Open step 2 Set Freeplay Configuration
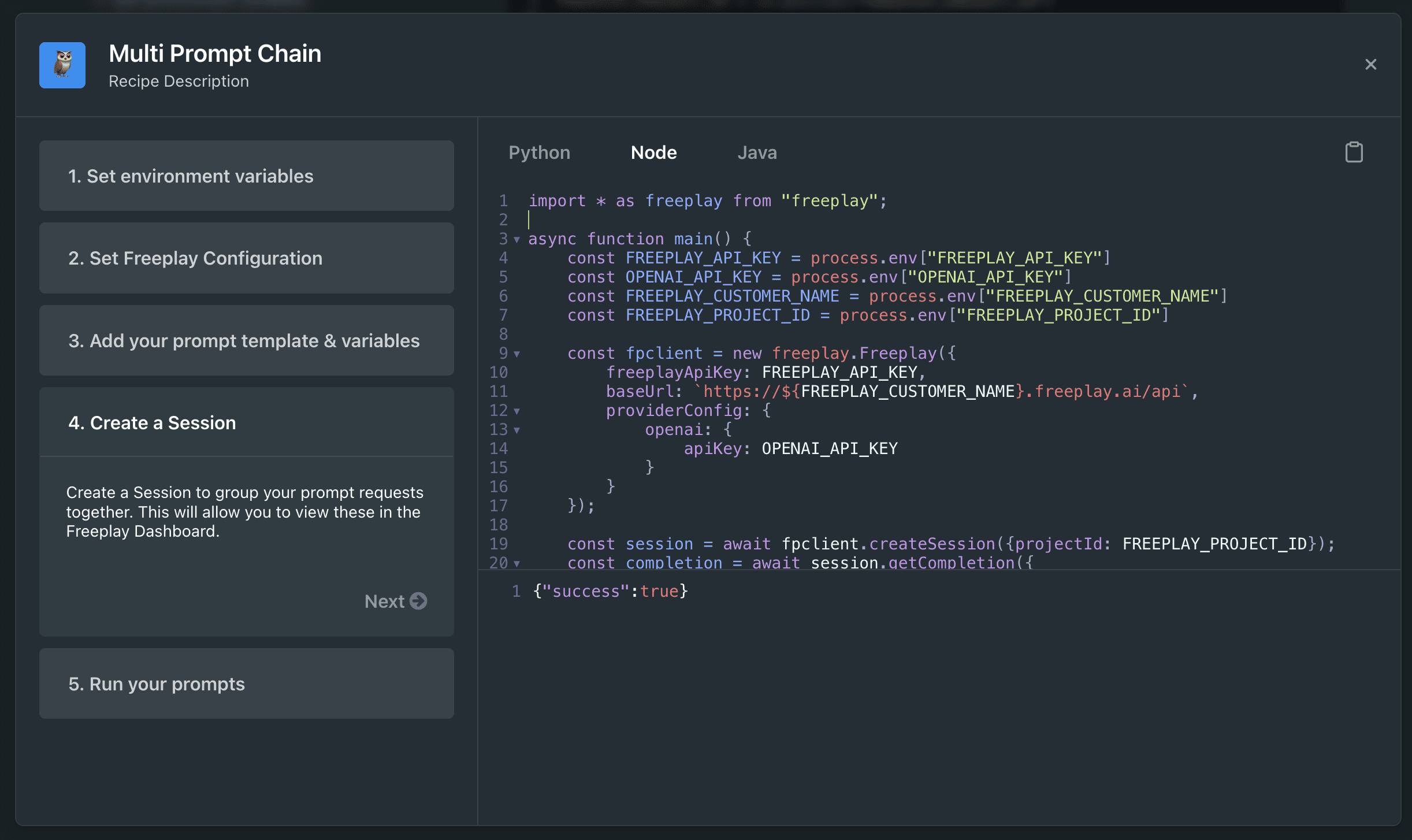The image size is (1412, 840). click(246, 258)
